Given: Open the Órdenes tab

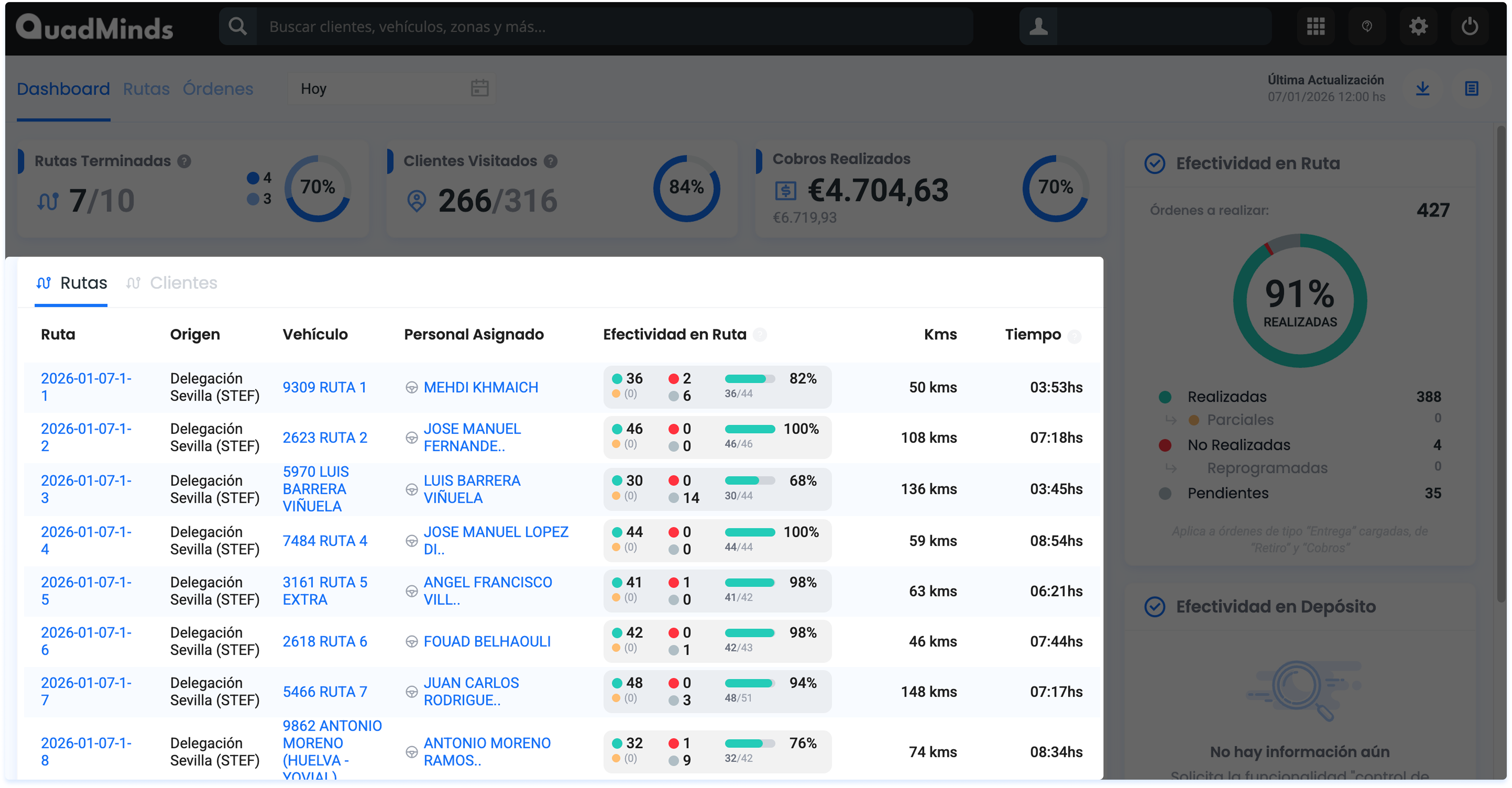Looking at the screenshot, I should click(x=218, y=89).
